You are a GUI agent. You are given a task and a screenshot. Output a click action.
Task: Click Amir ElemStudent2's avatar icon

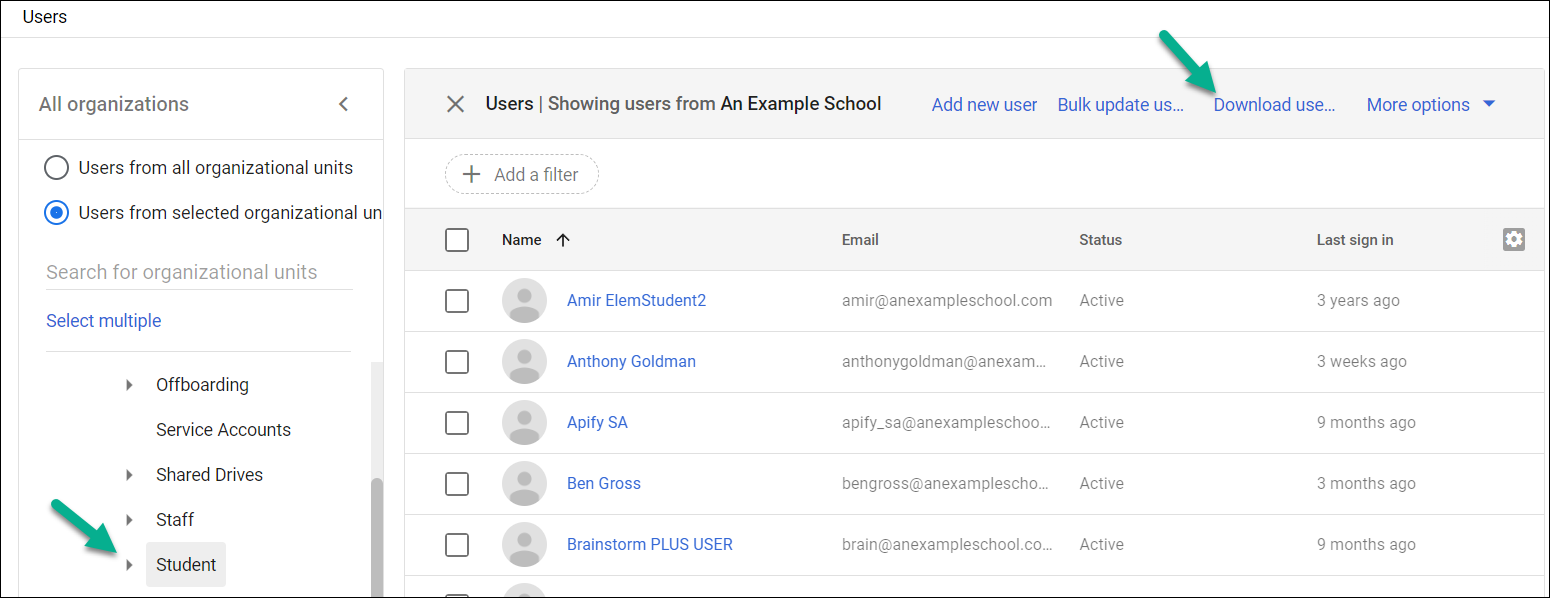pyautogui.click(x=524, y=300)
